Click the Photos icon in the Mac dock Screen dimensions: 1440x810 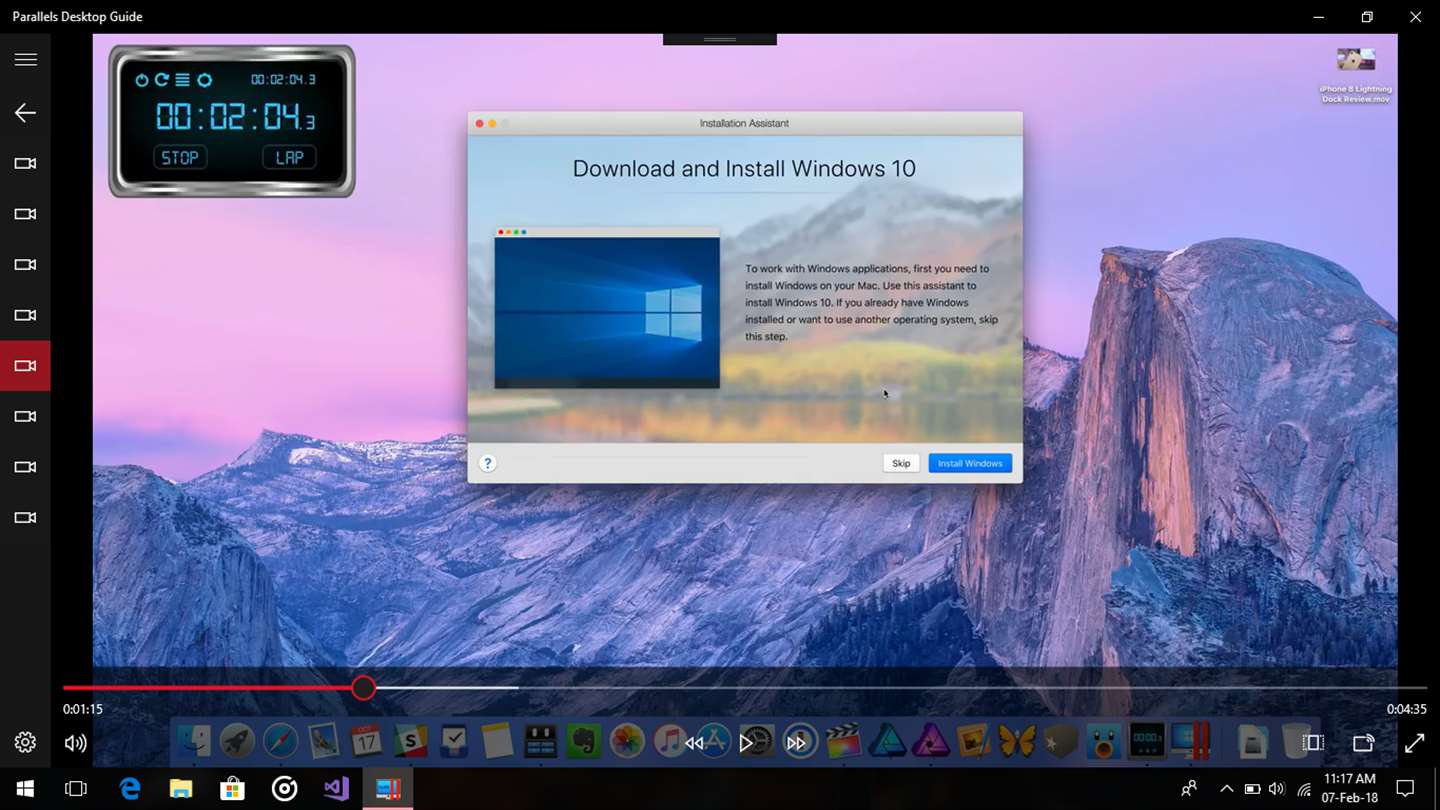(627, 741)
